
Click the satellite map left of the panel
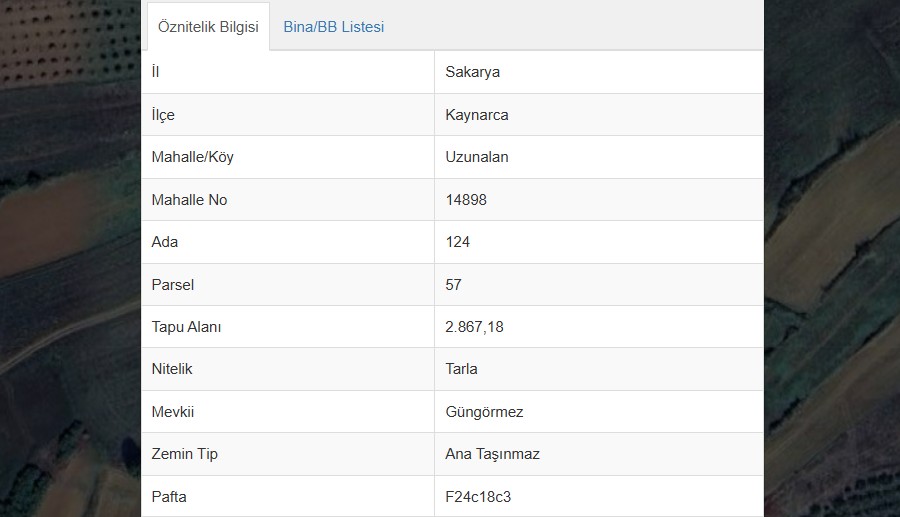pyautogui.click(x=70, y=258)
